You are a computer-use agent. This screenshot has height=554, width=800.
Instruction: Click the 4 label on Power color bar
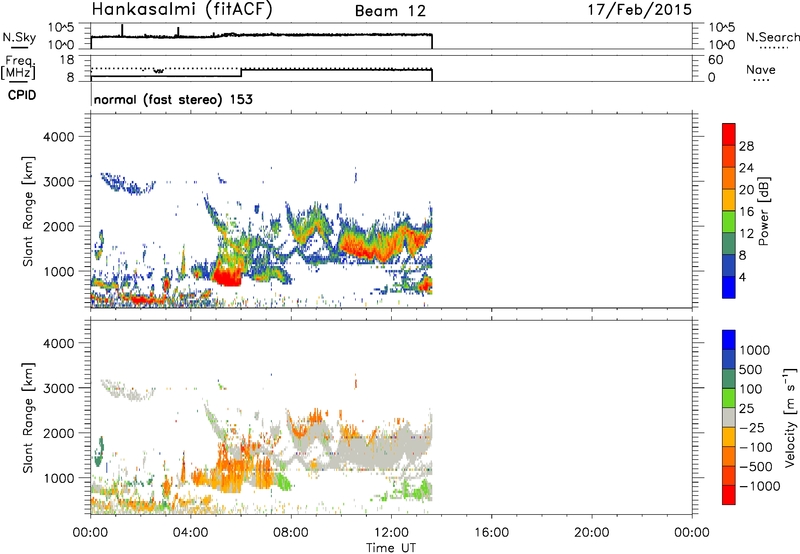click(x=742, y=277)
